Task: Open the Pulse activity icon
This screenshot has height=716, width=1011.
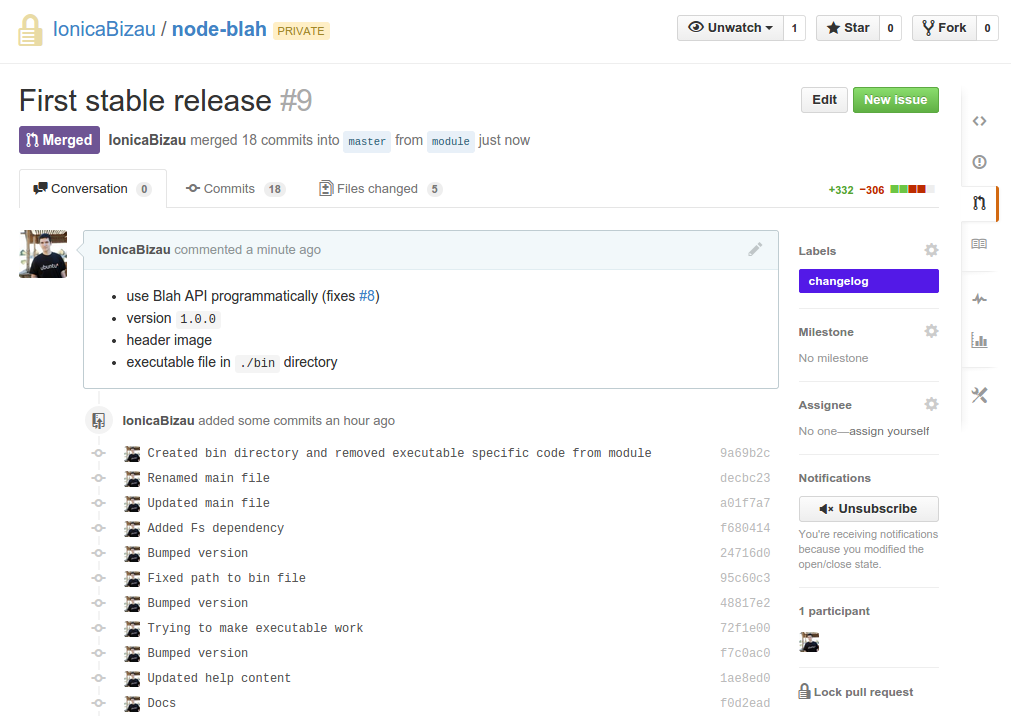Action: click(x=979, y=299)
